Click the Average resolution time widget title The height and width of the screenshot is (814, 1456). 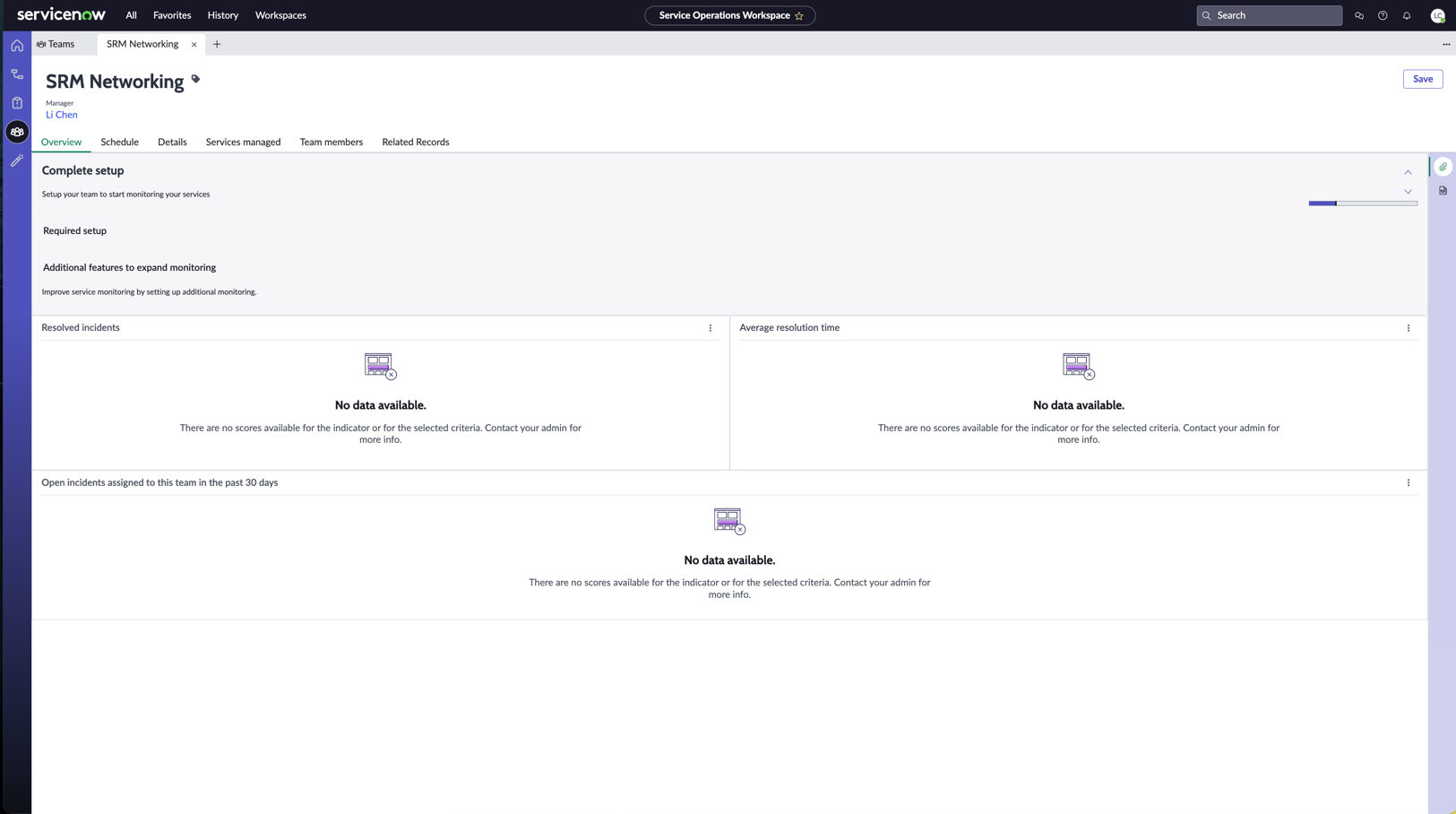(789, 328)
